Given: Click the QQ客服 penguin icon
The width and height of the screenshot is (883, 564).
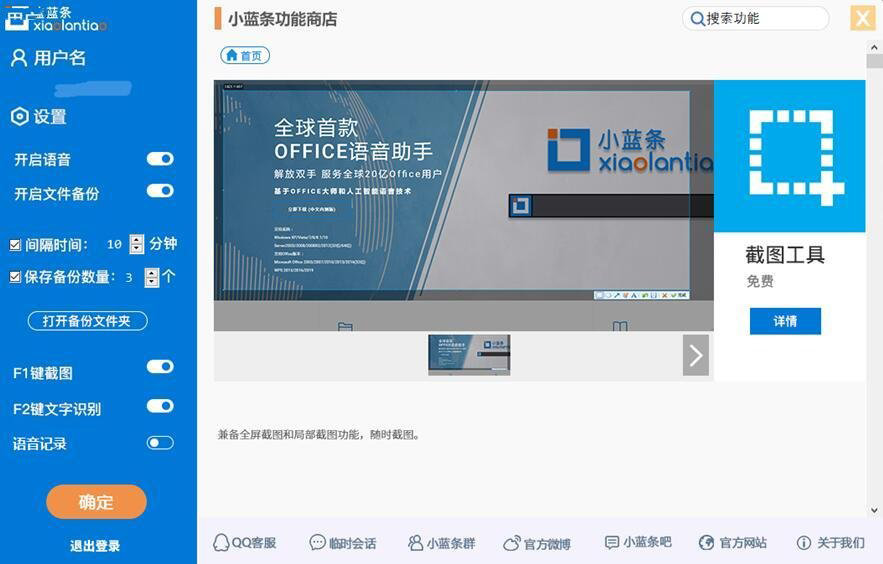Looking at the screenshot, I should click(x=221, y=543).
